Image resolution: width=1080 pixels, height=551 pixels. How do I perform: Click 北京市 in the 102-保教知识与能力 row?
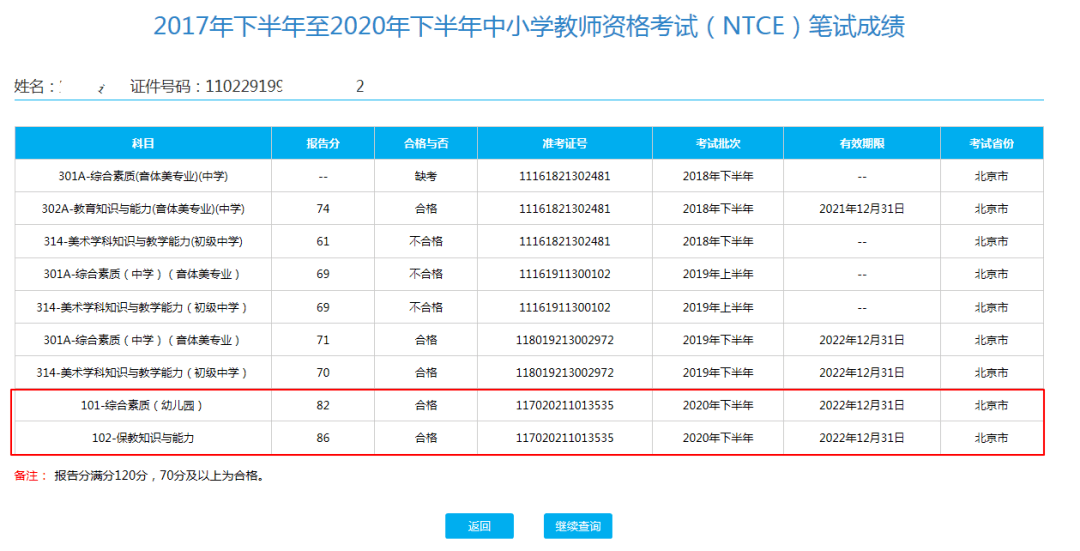(x=992, y=438)
